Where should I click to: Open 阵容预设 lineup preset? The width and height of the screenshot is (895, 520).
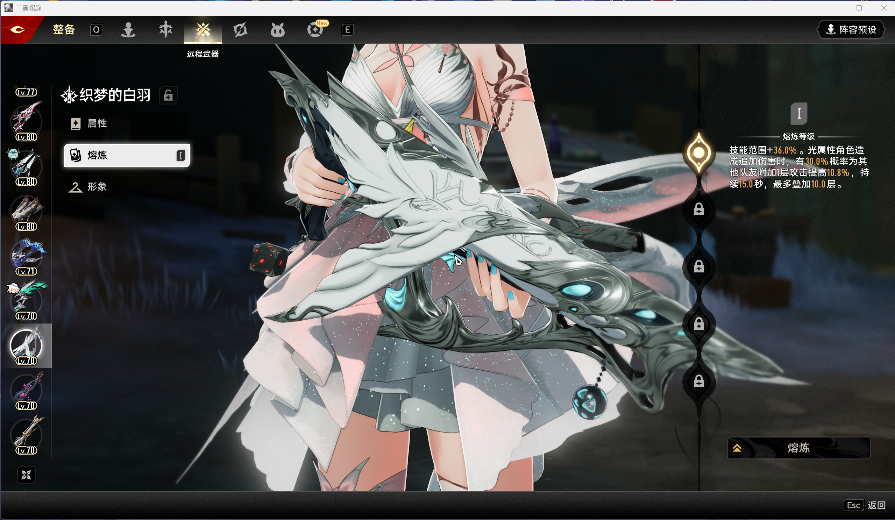(851, 30)
